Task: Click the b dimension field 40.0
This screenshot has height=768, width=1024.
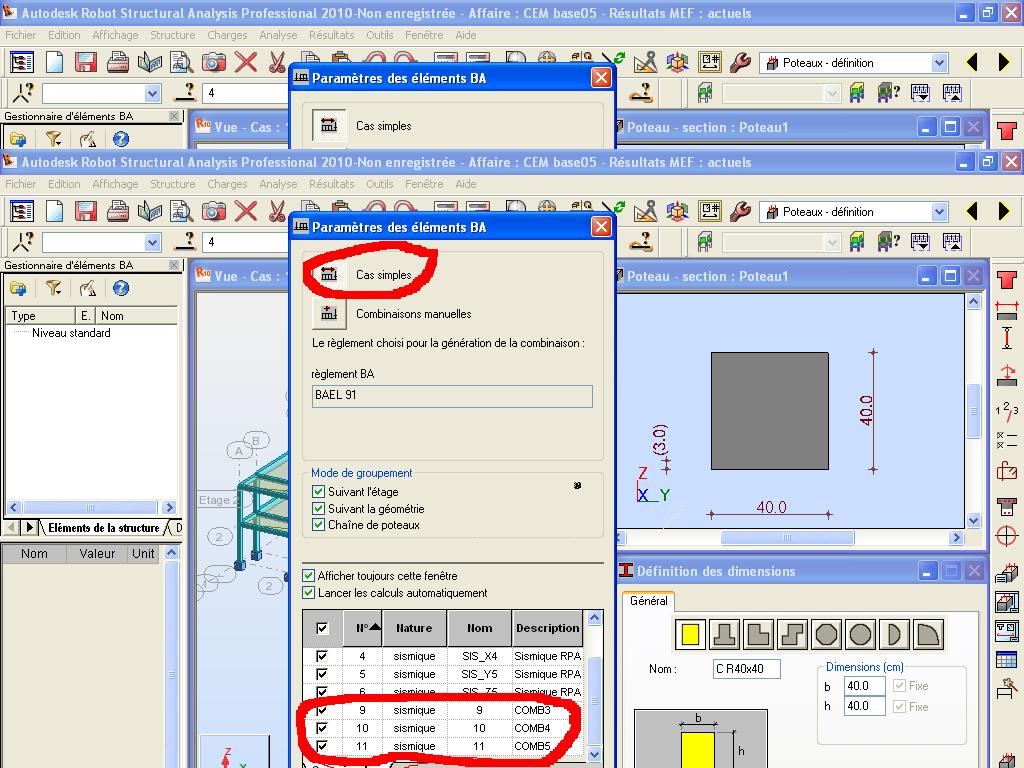Action: [864, 686]
